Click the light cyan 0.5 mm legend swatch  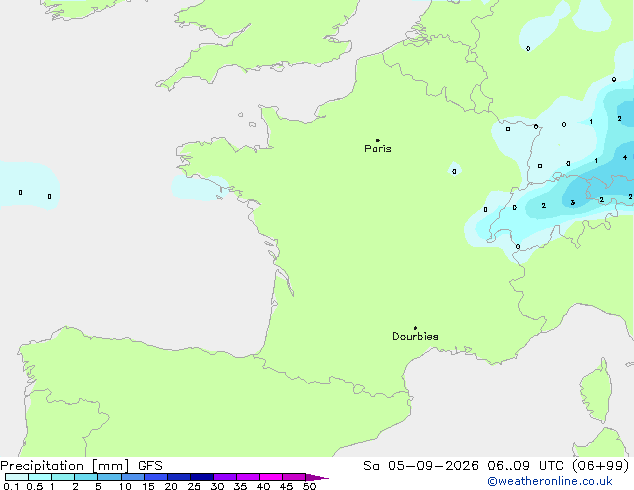point(40,477)
